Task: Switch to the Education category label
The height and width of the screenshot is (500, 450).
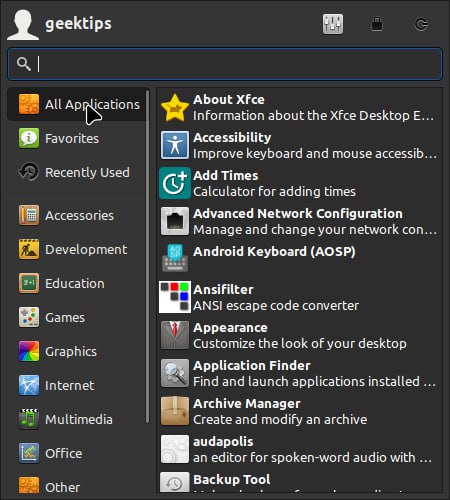Action: [75, 284]
